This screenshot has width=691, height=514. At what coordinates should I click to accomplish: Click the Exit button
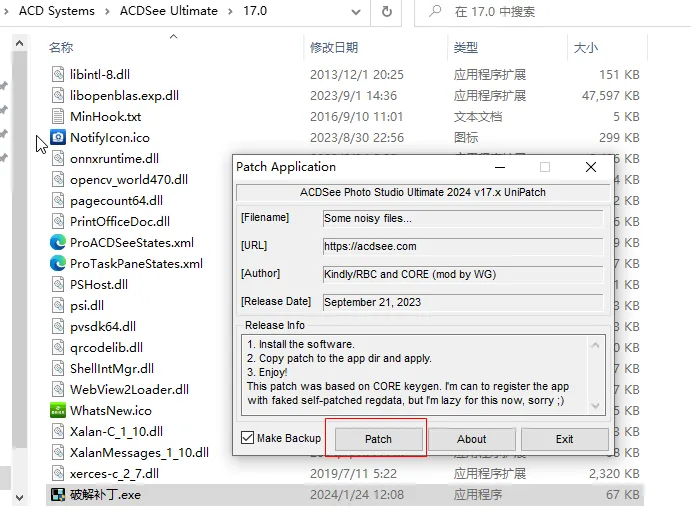(565, 439)
